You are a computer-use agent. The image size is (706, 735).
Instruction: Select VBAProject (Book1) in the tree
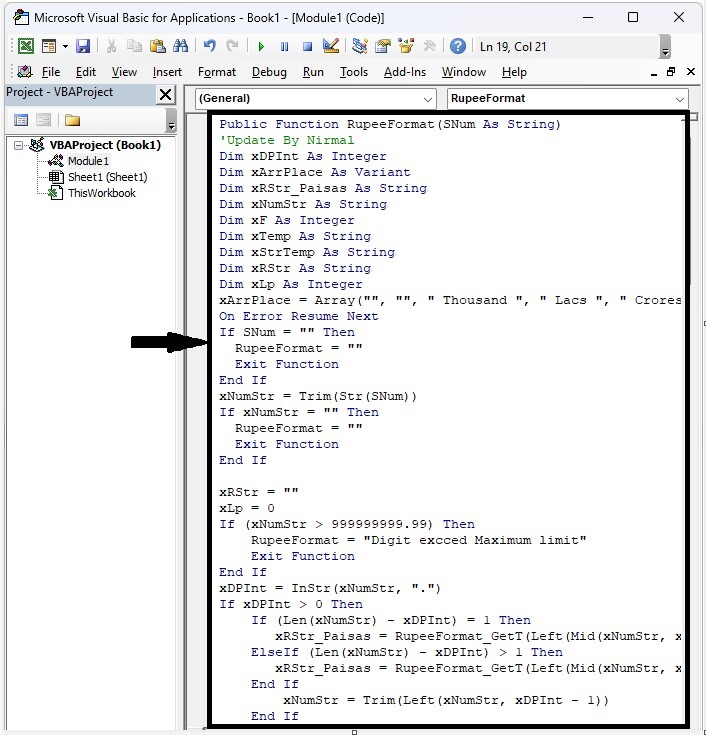(105, 145)
